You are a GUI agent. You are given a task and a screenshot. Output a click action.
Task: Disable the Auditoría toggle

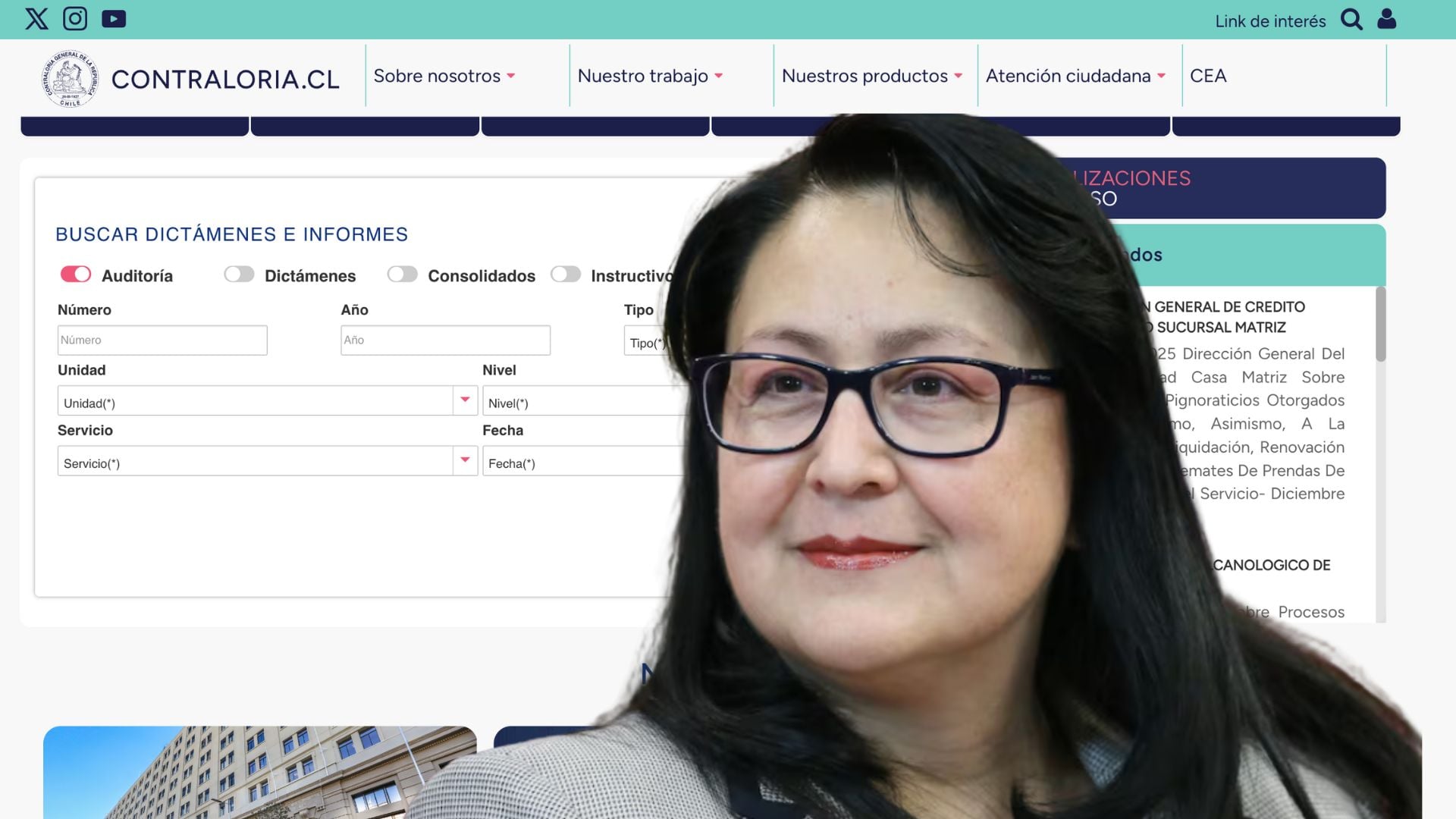click(x=75, y=275)
